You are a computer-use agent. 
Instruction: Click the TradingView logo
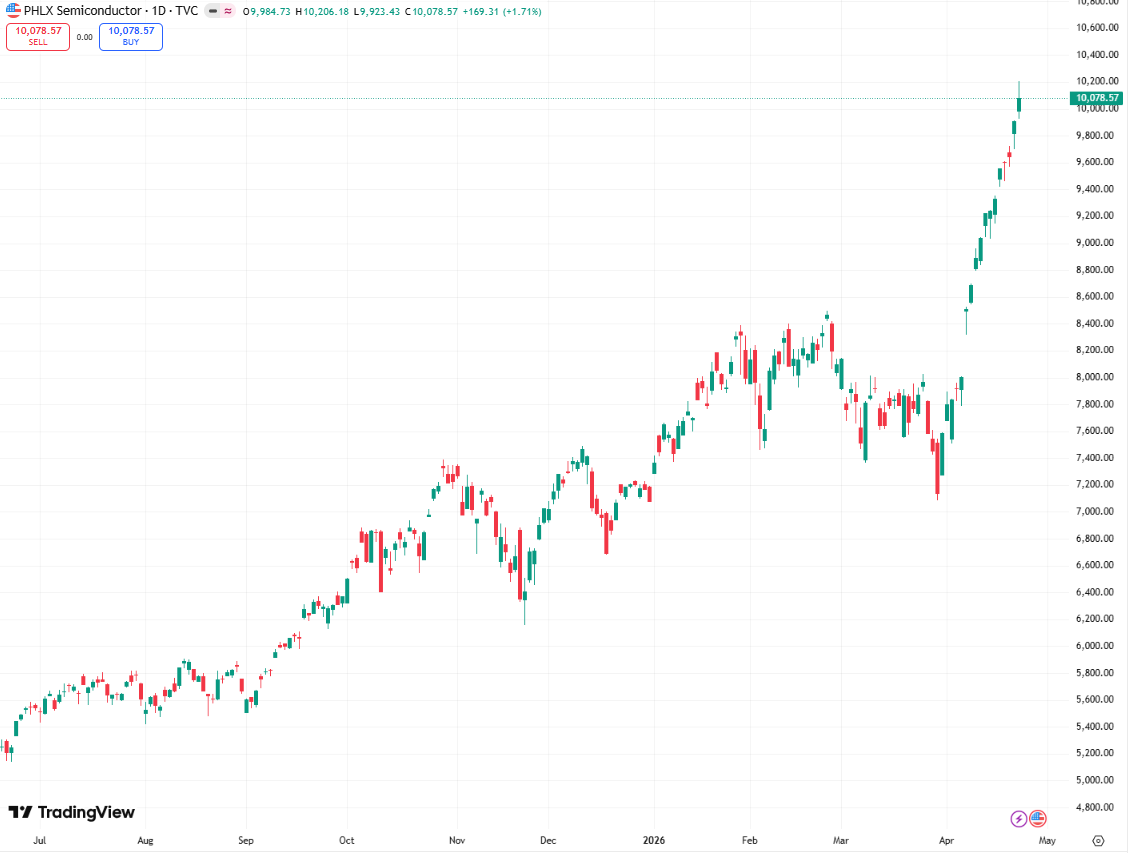[x=71, y=812]
